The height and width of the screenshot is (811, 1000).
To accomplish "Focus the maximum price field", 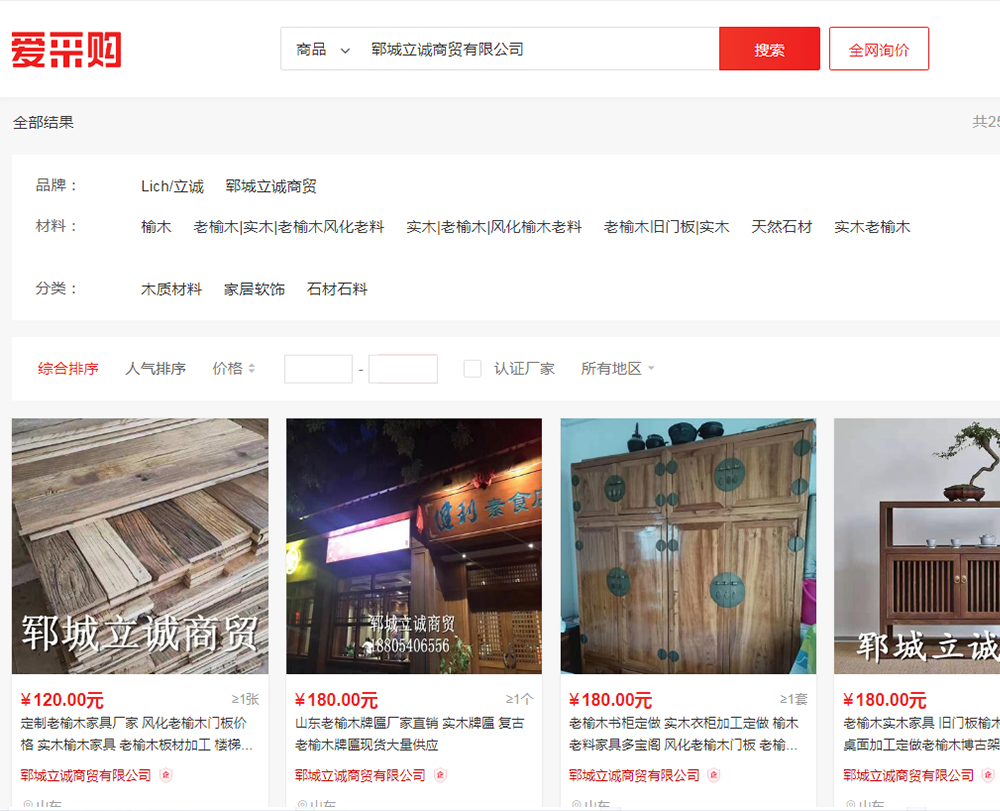I will click(x=403, y=369).
